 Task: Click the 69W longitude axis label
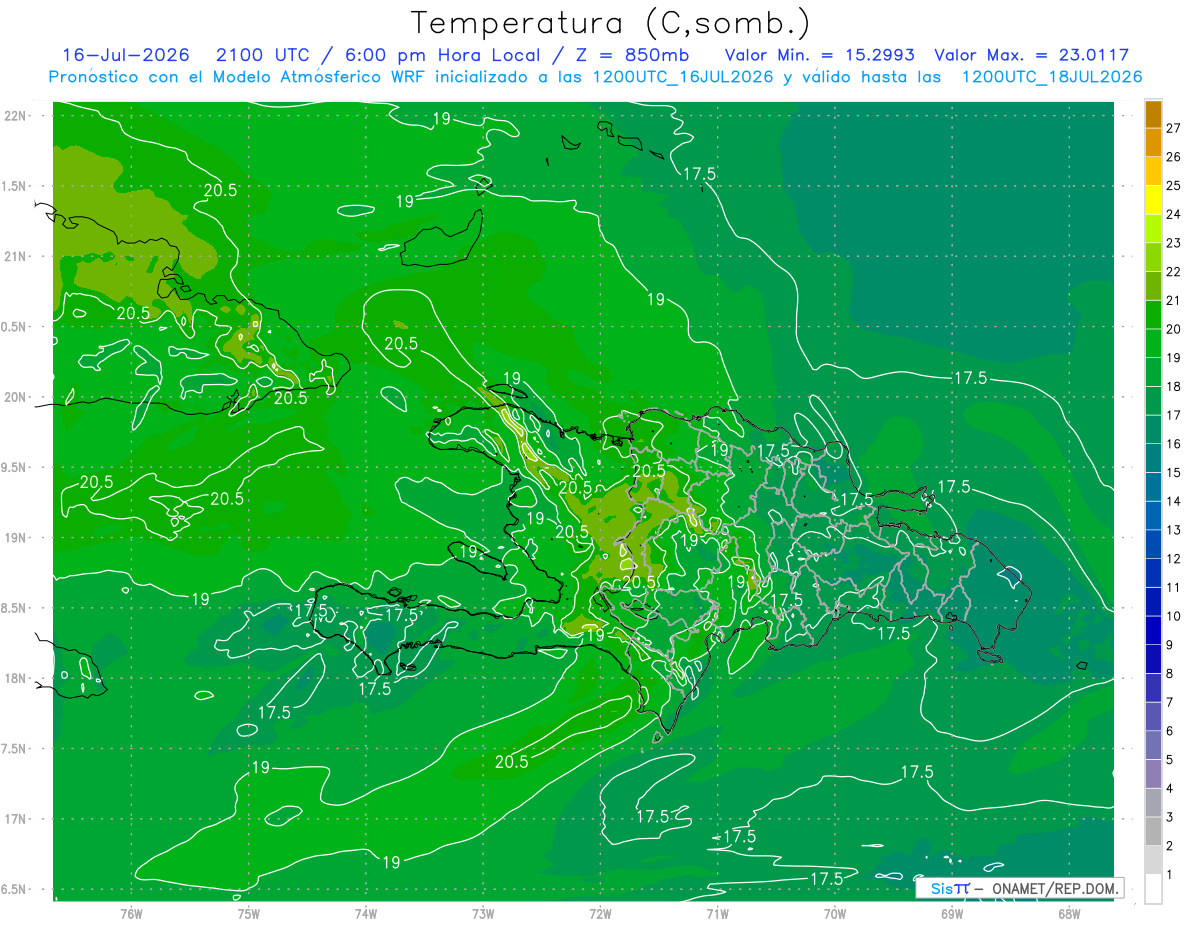point(952,913)
